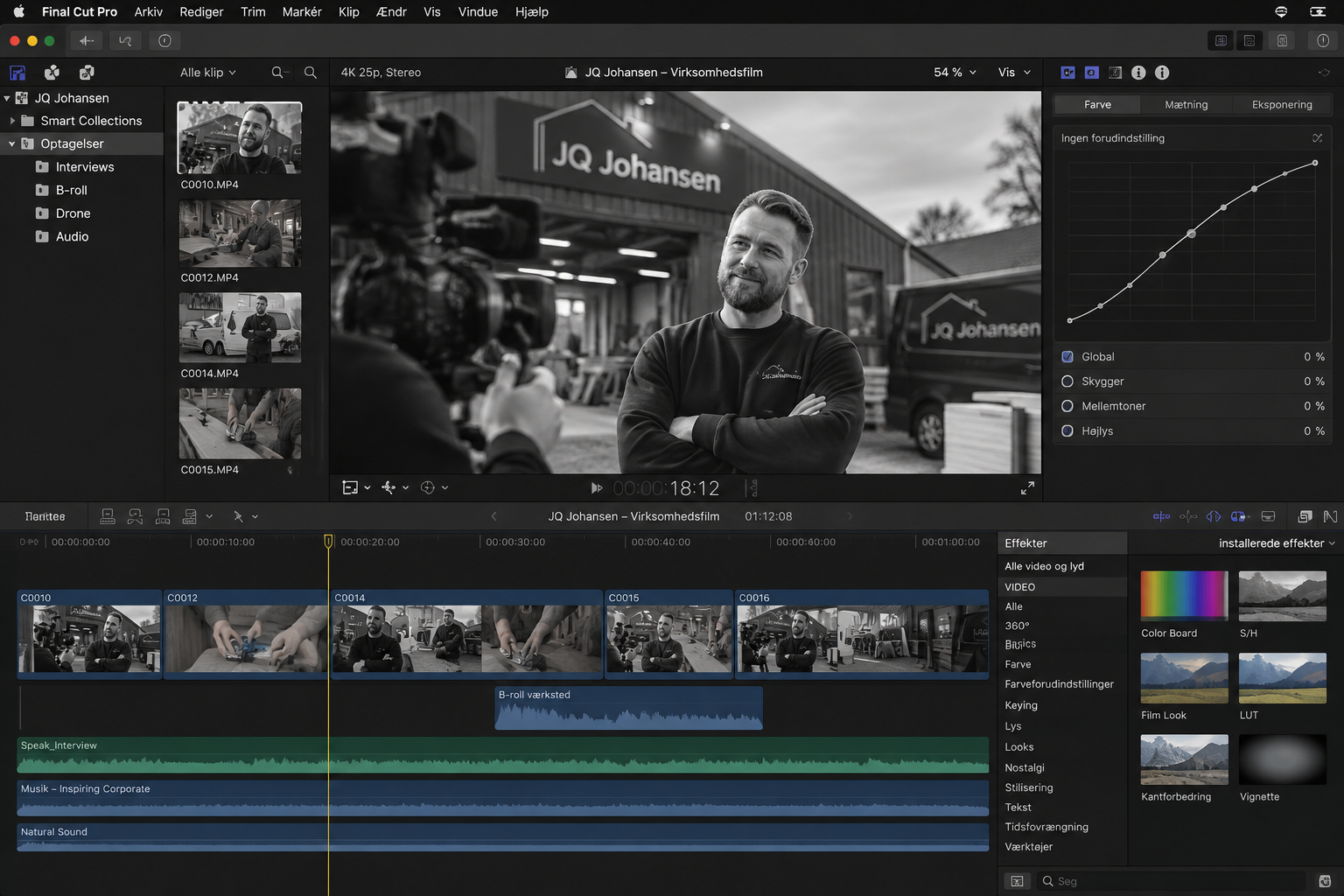Play the viewer video
The height and width of the screenshot is (896, 1344).
[x=596, y=487]
